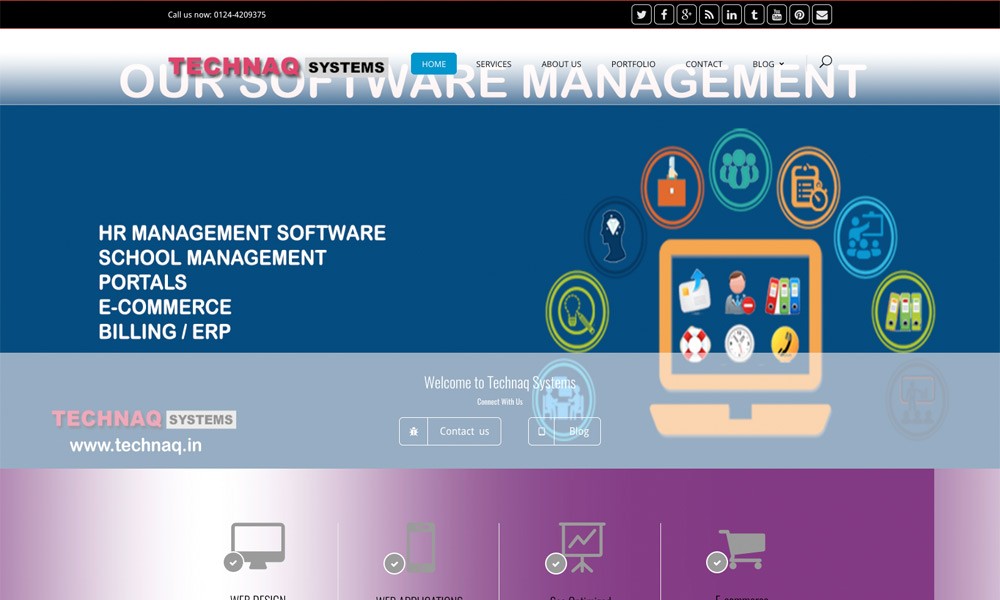
Task: Click the Pinterest icon
Action: [799, 14]
